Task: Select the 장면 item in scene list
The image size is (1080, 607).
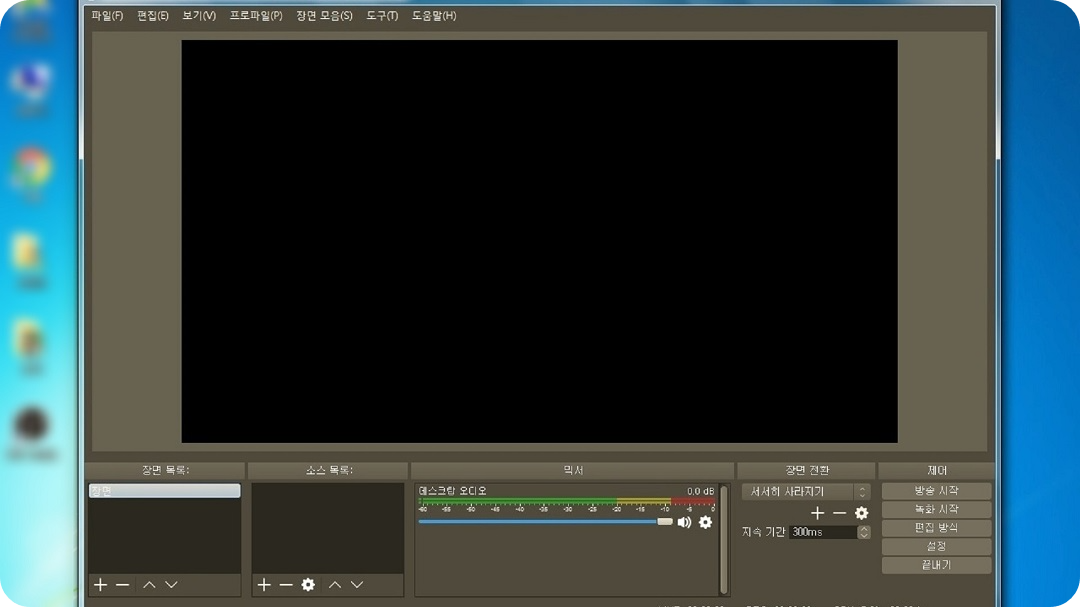Action: click(x=165, y=491)
